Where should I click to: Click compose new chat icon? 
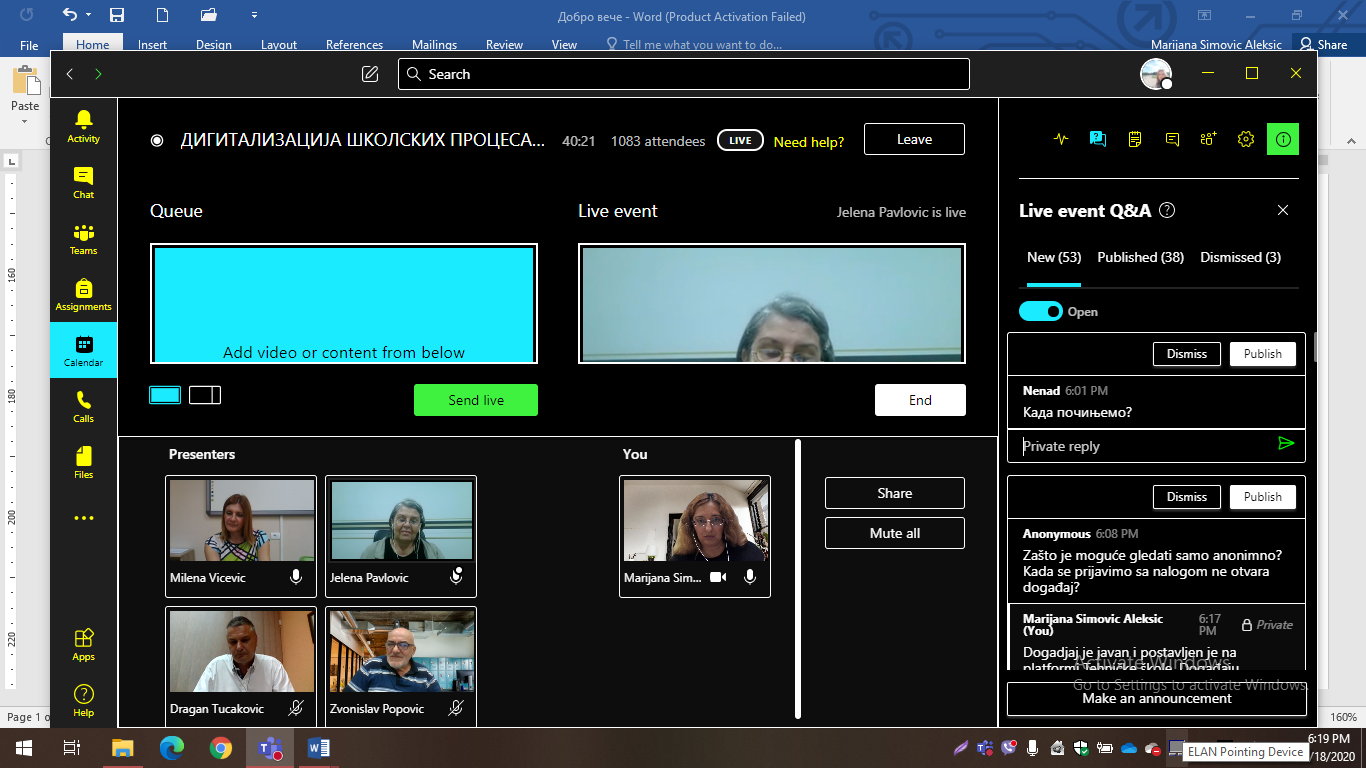[x=370, y=74]
